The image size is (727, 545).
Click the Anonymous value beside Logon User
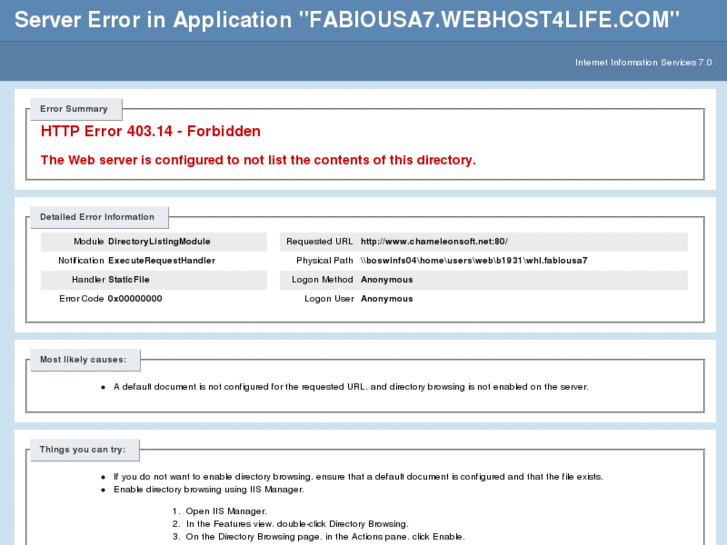click(x=387, y=299)
